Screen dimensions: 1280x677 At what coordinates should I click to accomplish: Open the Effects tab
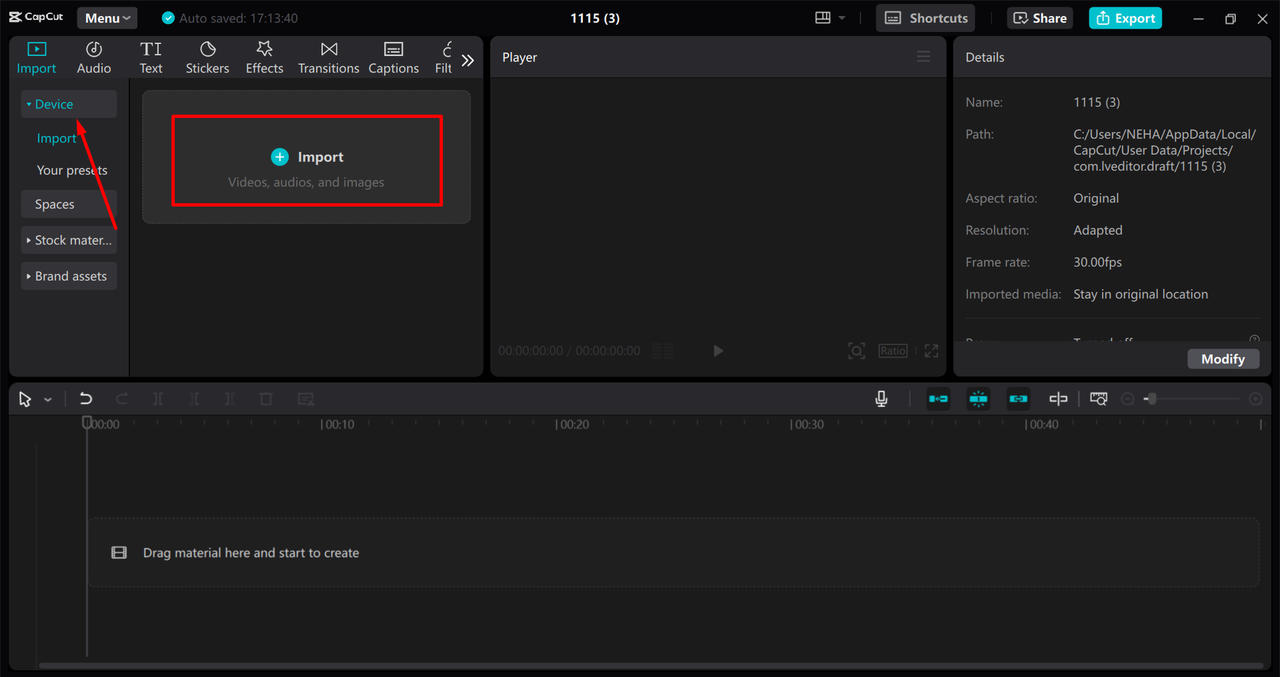[x=265, y=58]
